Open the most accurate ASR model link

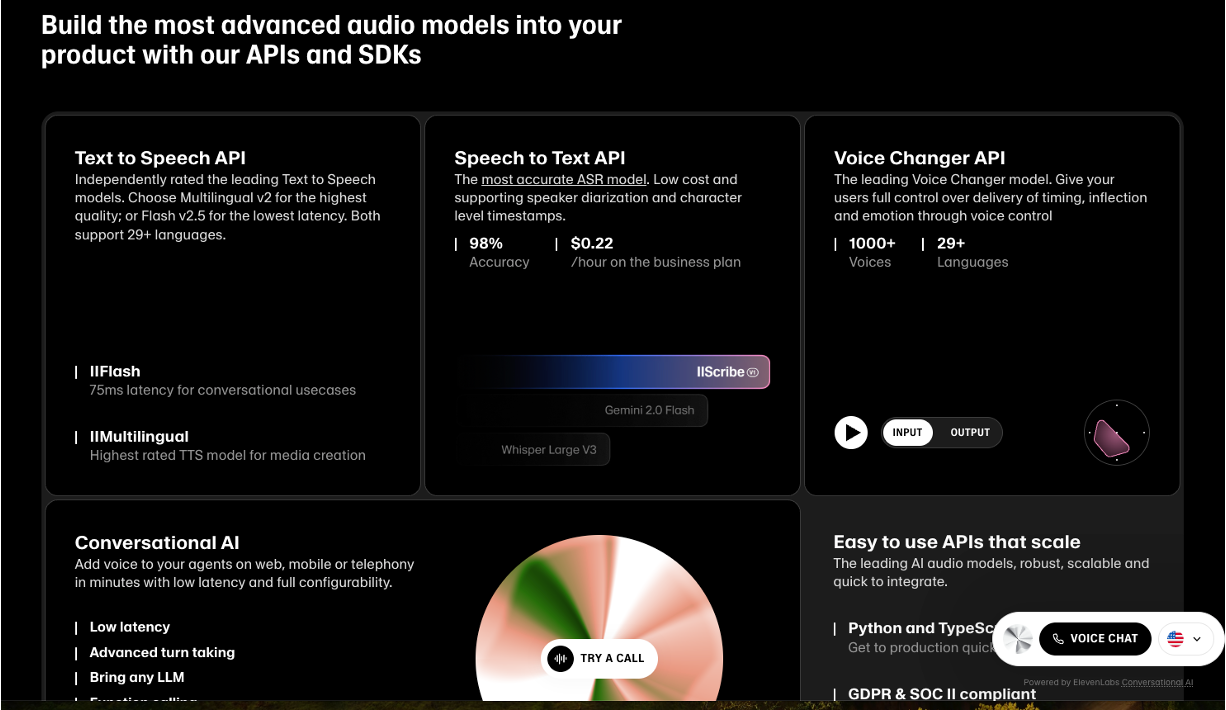(563, 180)
